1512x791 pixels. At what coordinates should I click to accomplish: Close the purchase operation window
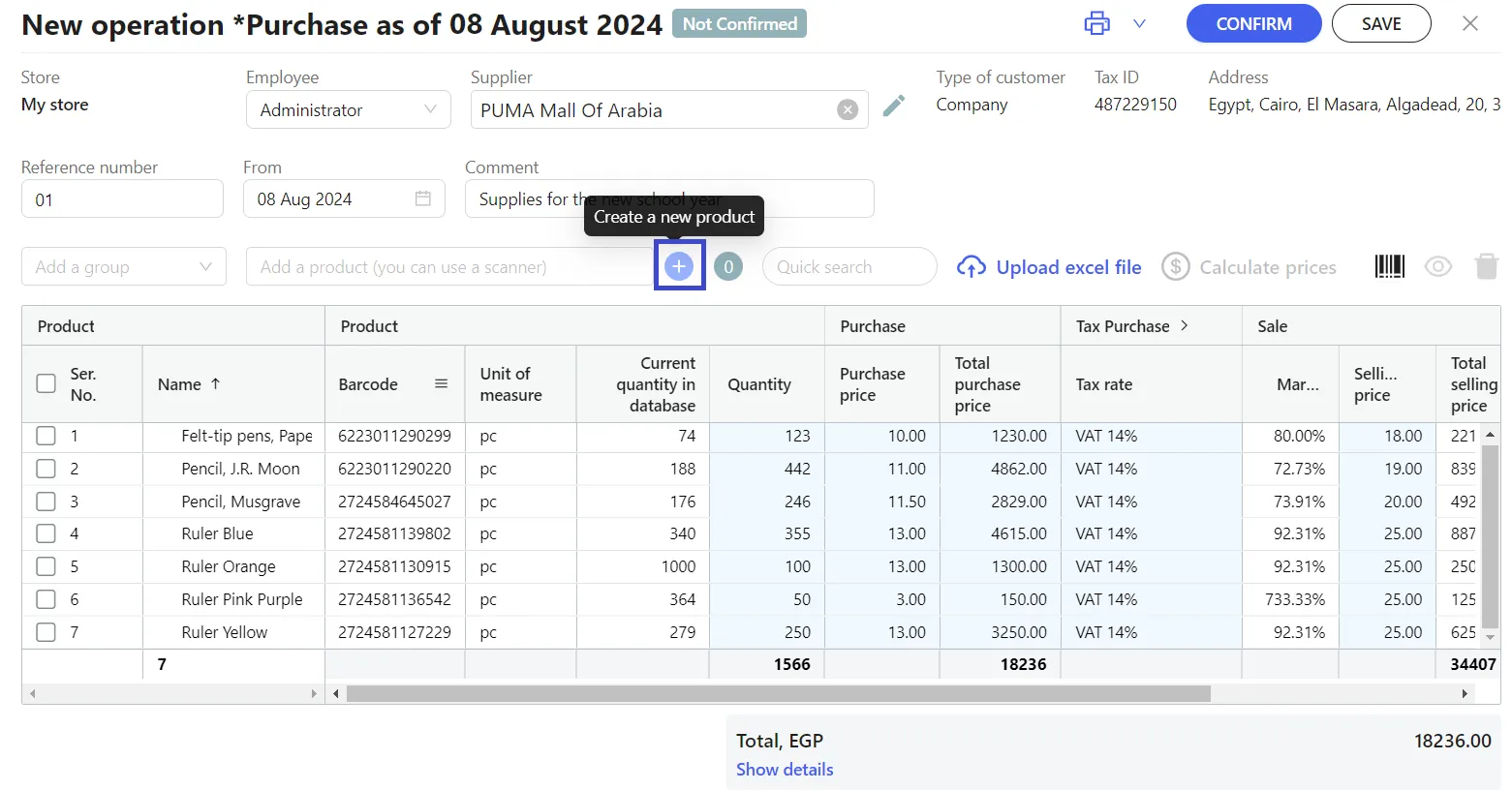1470,23
